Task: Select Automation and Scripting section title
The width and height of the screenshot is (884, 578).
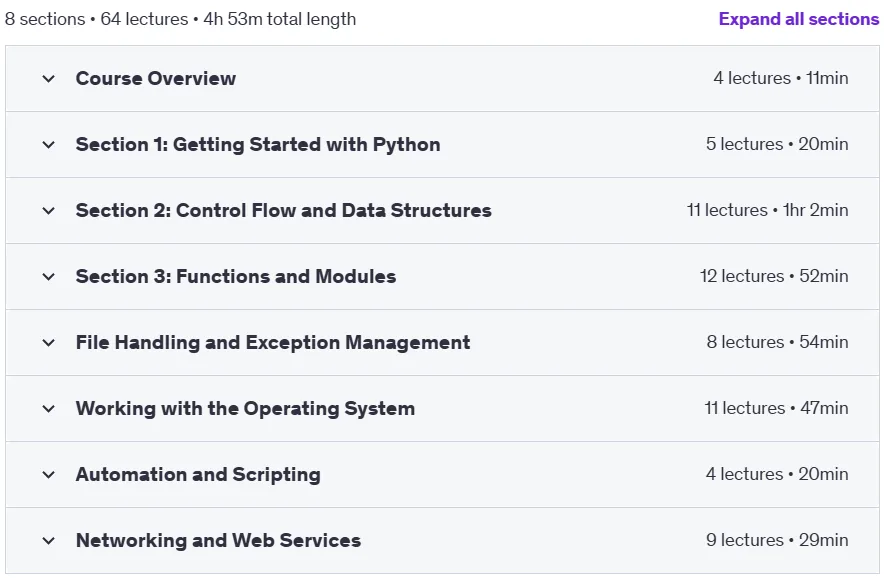Action: pos(198,474)
